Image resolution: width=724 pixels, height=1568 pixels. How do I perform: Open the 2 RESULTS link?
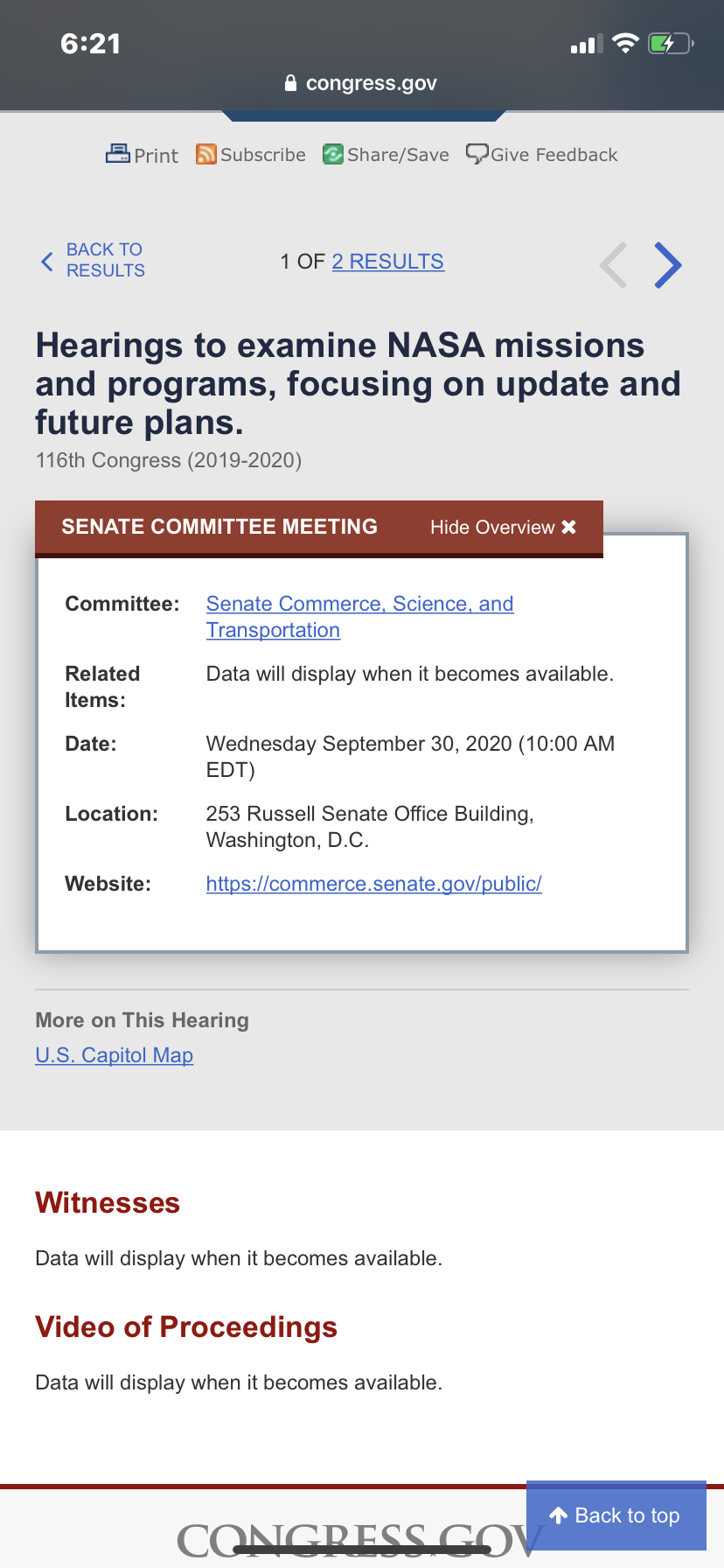(x=388, y=262)
